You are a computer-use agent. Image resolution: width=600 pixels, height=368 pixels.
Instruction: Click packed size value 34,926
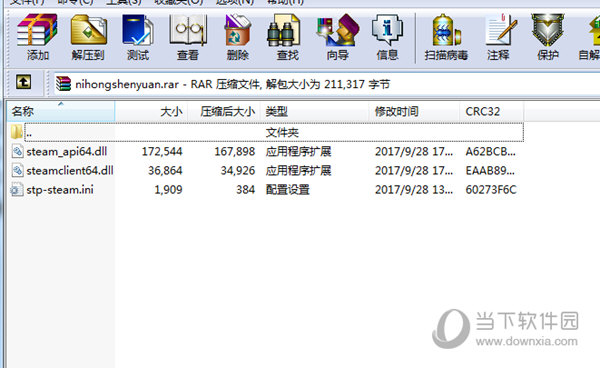(238, 170)
